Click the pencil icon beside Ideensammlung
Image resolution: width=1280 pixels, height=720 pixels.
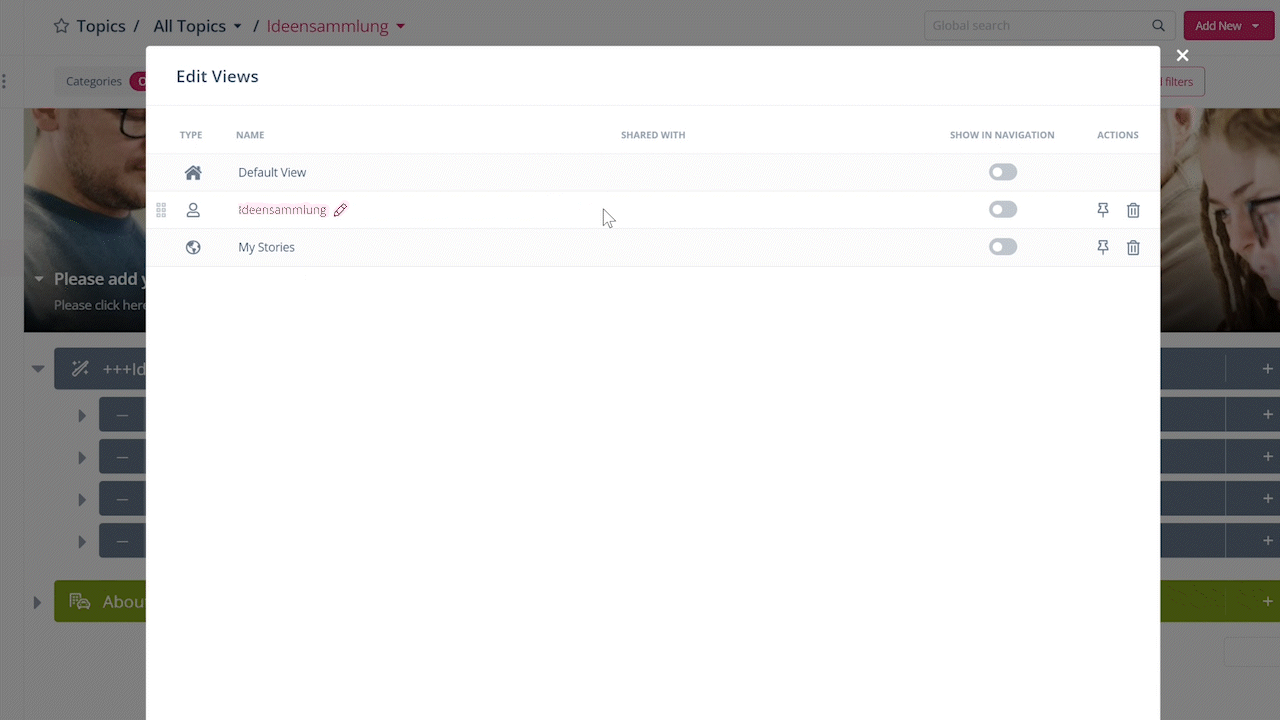point(340,210)
